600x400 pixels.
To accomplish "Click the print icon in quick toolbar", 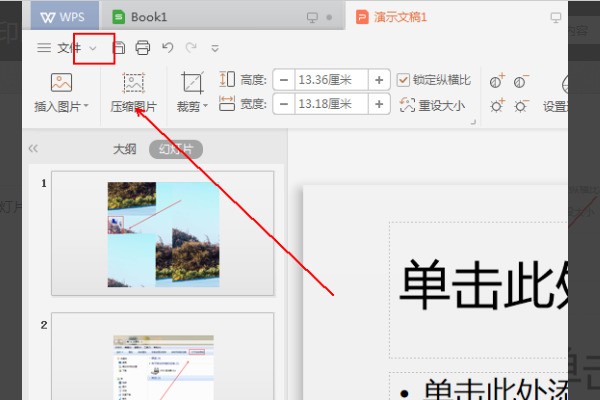I will [x=143, y=48].
